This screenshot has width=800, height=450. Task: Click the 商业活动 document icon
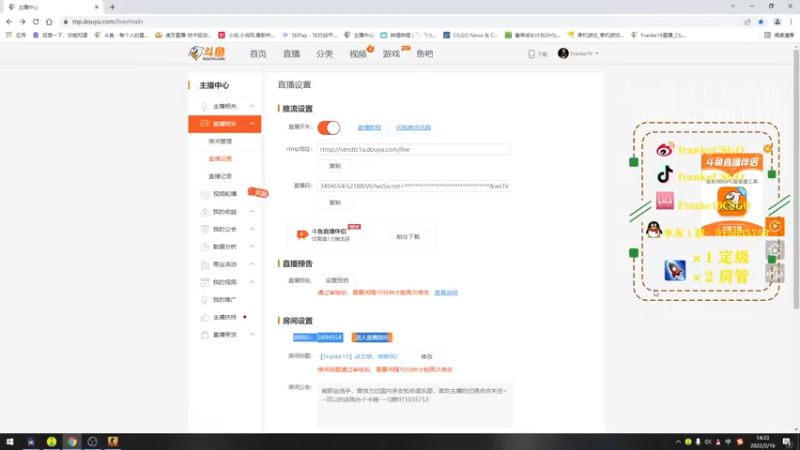point(205,264)
